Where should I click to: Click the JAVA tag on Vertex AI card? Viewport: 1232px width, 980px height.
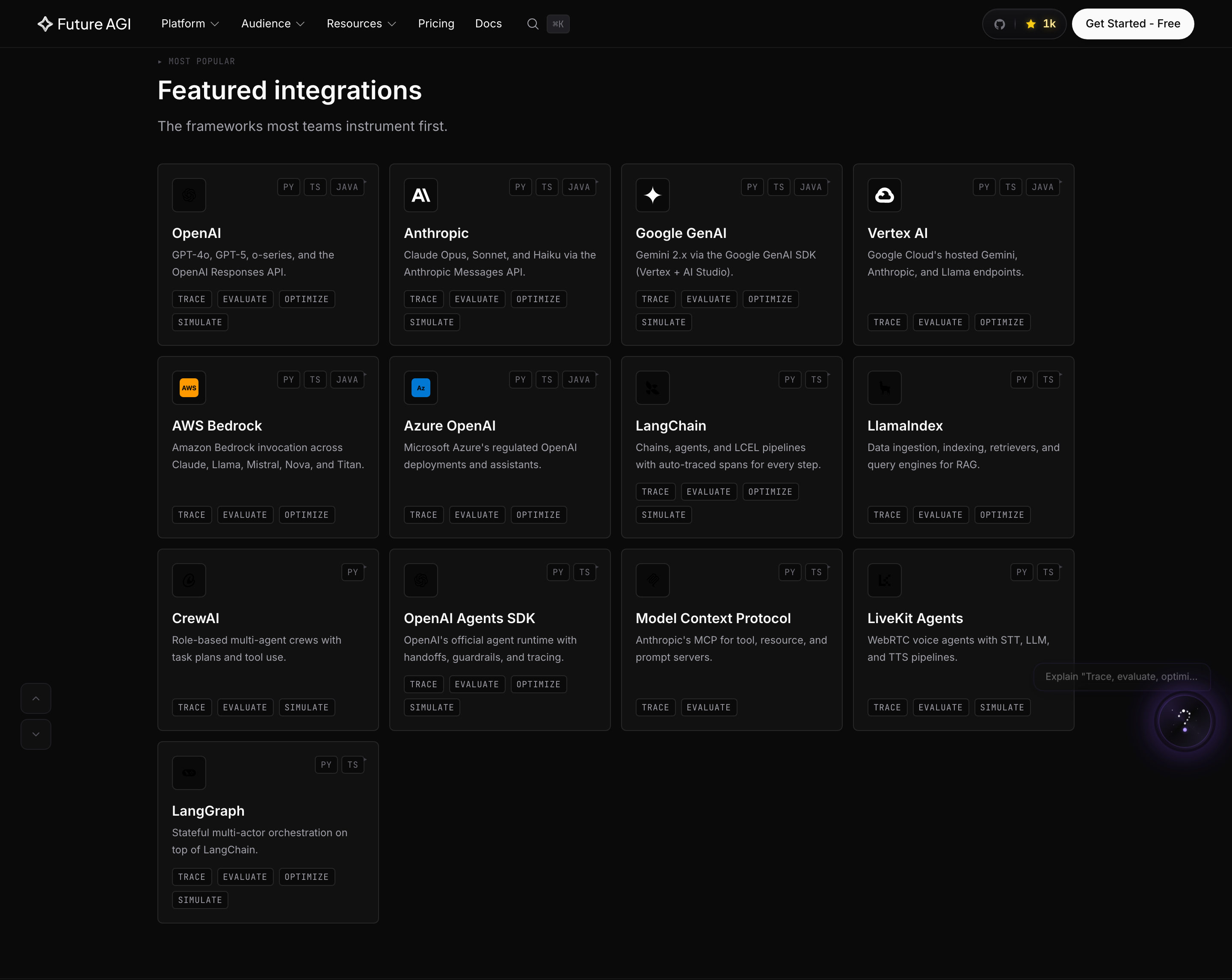point(1043,187)
